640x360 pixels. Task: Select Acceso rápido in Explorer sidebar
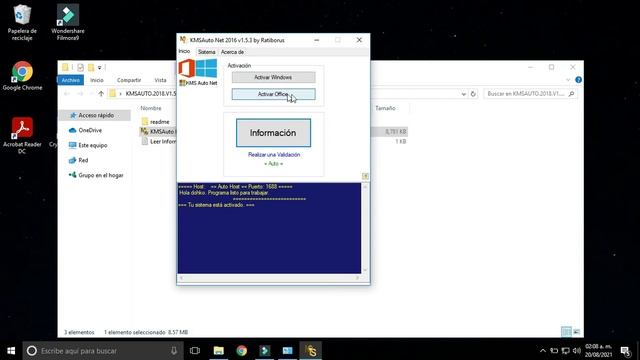[x=95, y=116]
